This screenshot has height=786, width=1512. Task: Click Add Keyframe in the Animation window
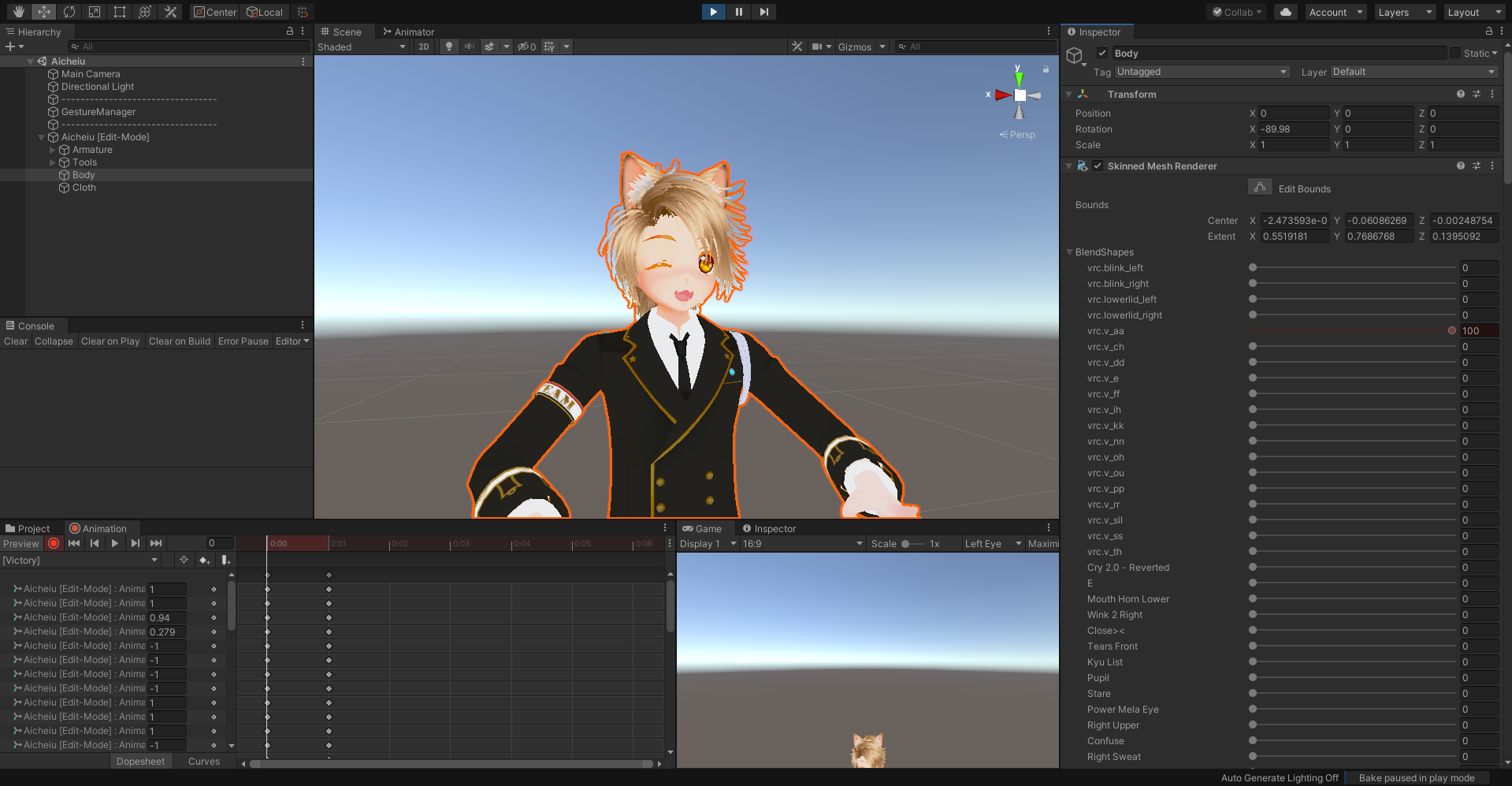click(205, 560)
